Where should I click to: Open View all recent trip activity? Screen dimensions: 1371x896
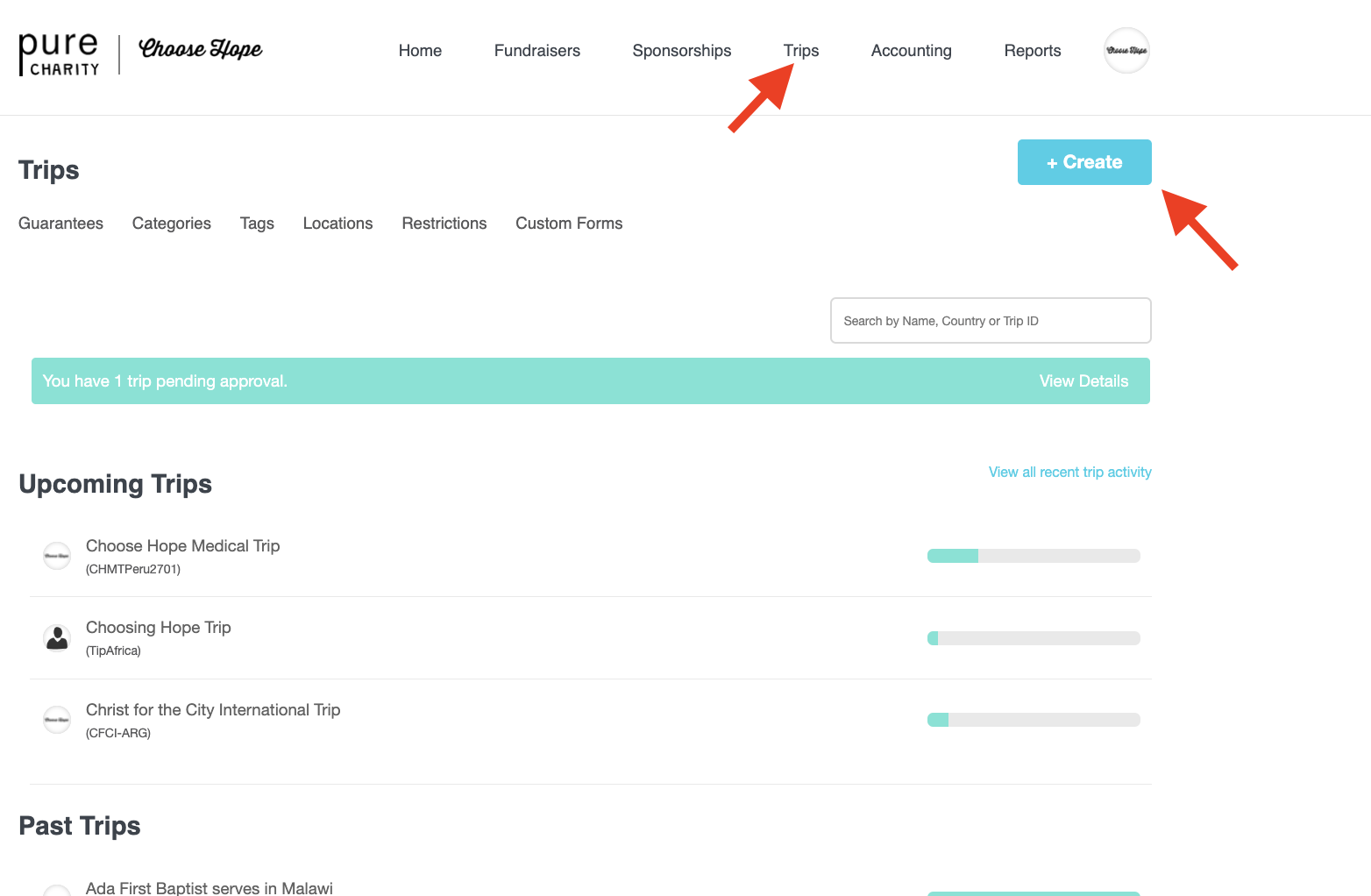tap(1069, 472)
